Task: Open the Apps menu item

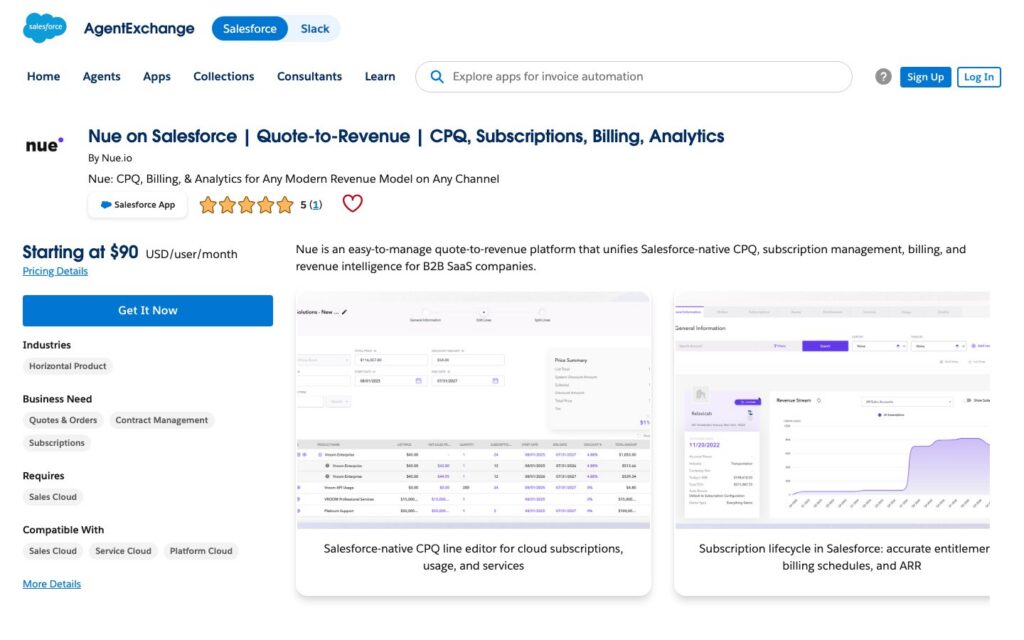Action: coord(157,76)
